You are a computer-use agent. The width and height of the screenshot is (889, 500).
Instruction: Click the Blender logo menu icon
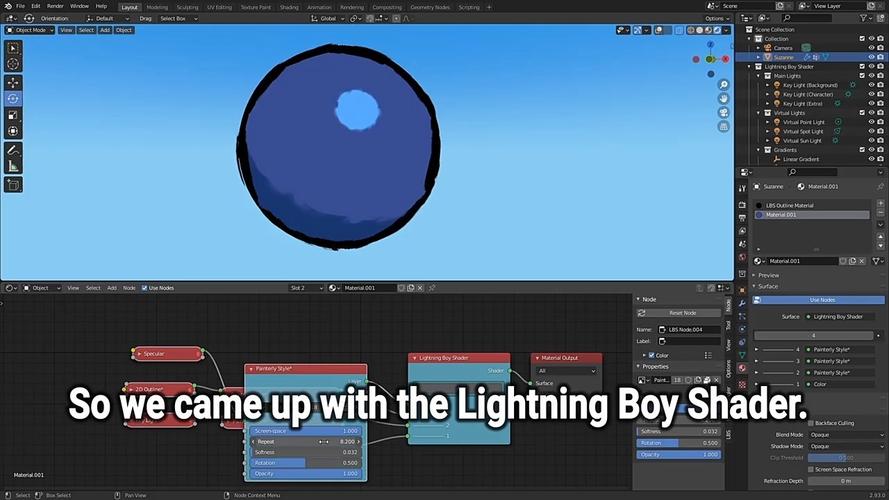point(7,6)
